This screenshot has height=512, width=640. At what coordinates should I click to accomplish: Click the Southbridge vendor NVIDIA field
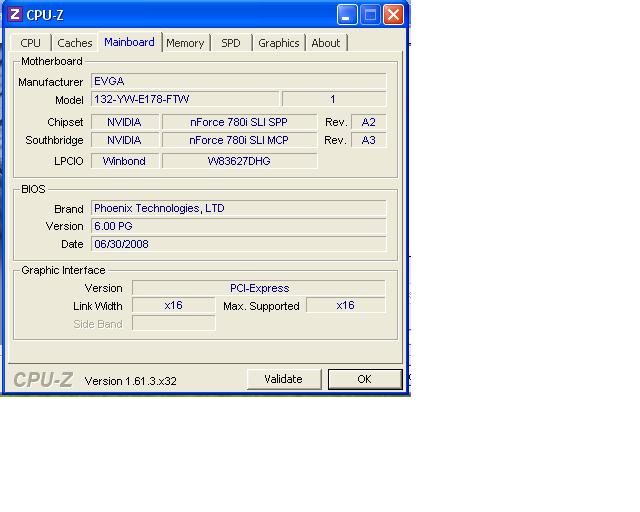point(124,140)
